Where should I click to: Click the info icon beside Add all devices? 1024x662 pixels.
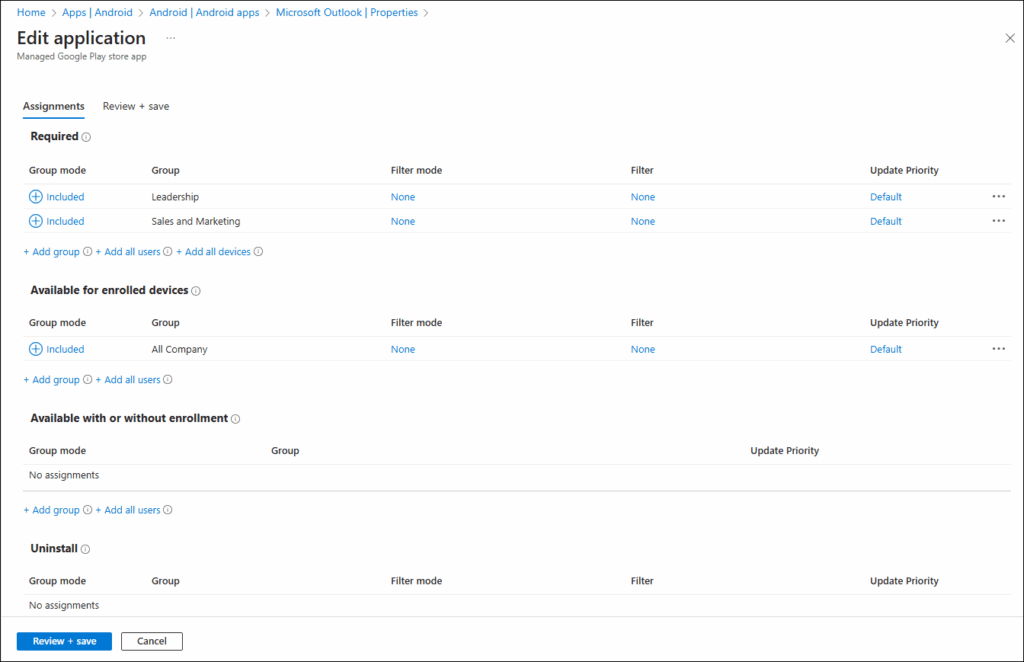[258, 251]
